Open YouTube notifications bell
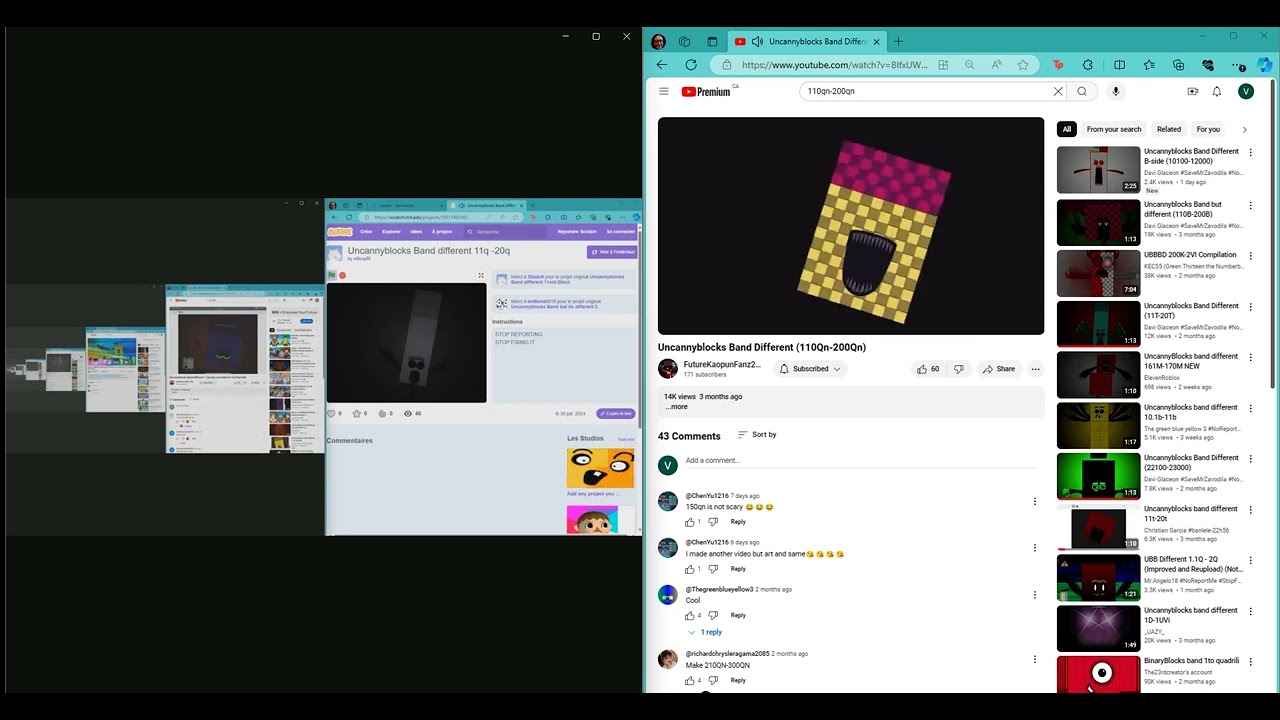This screenshot has width=1280, height=720. (x=1217, y=91)
